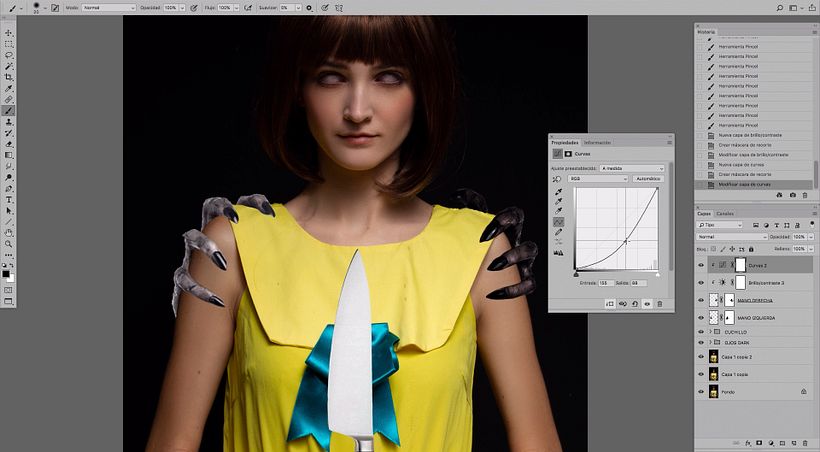The height and width of the screenshot is (452, 820).
Task: Open the layer filter Tipo dropdown
Action: click(720, 225)
